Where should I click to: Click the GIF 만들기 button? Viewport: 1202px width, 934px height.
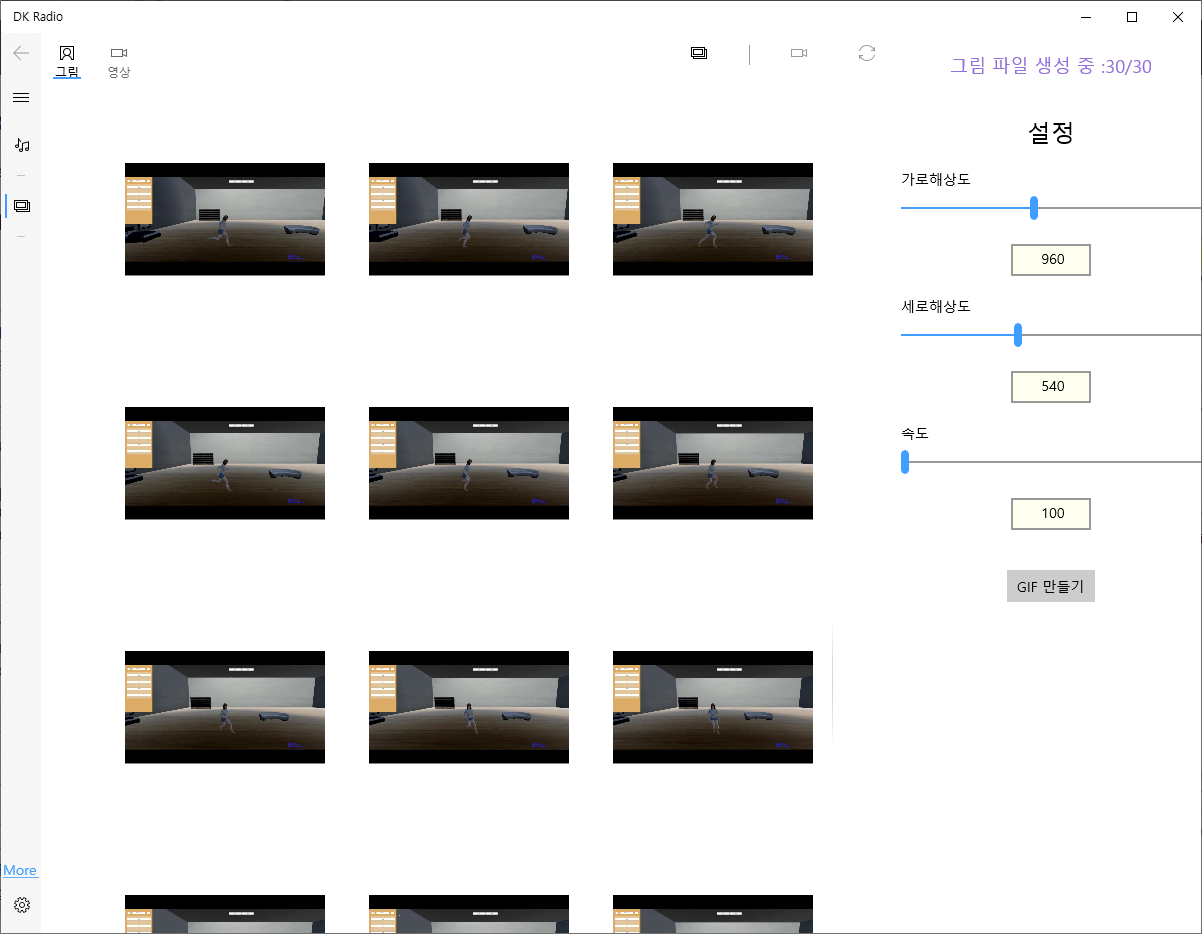pyautogui.click(x=1051, y=586)
